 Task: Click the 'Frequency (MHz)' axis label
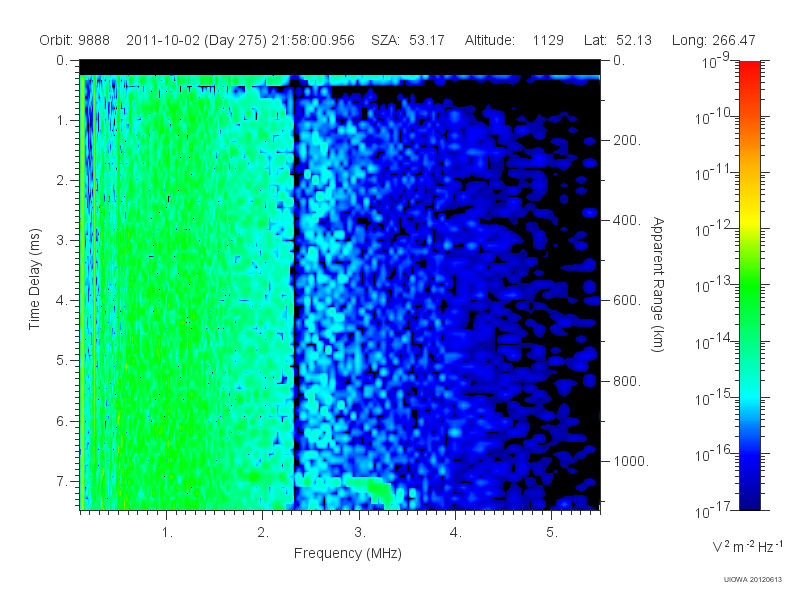(347, 554)
